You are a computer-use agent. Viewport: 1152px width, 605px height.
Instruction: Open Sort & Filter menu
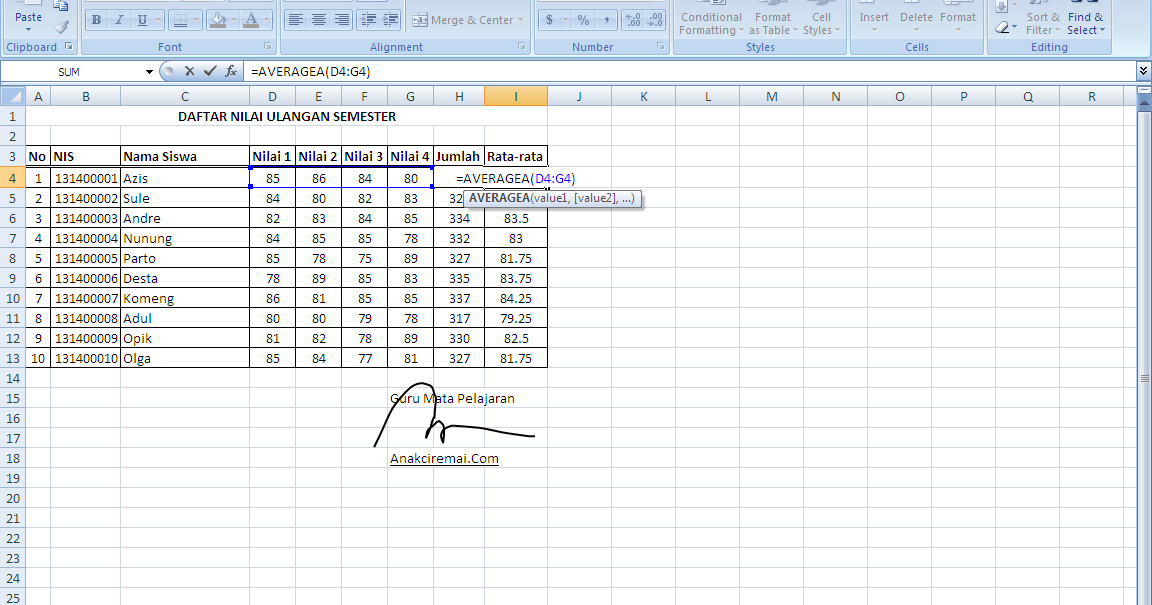pyautogui.click(x=1043, y=23)
